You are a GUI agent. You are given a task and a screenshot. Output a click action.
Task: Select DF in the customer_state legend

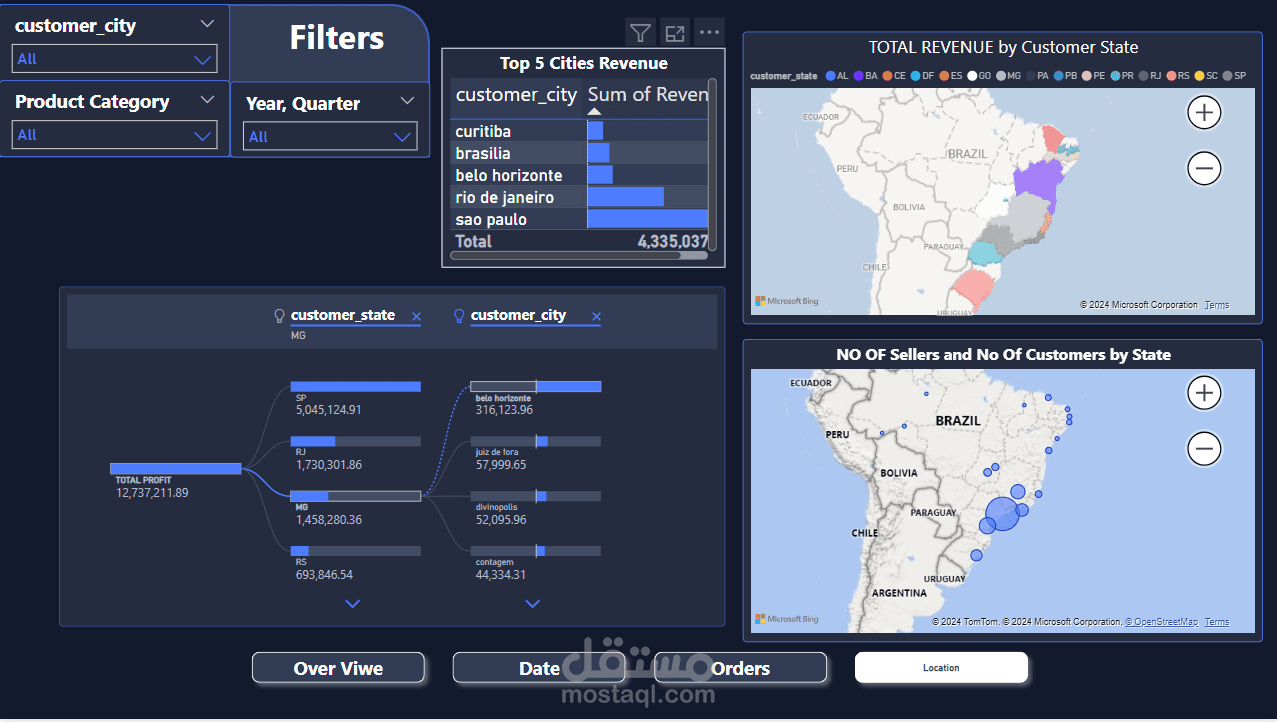coord(922,76)
